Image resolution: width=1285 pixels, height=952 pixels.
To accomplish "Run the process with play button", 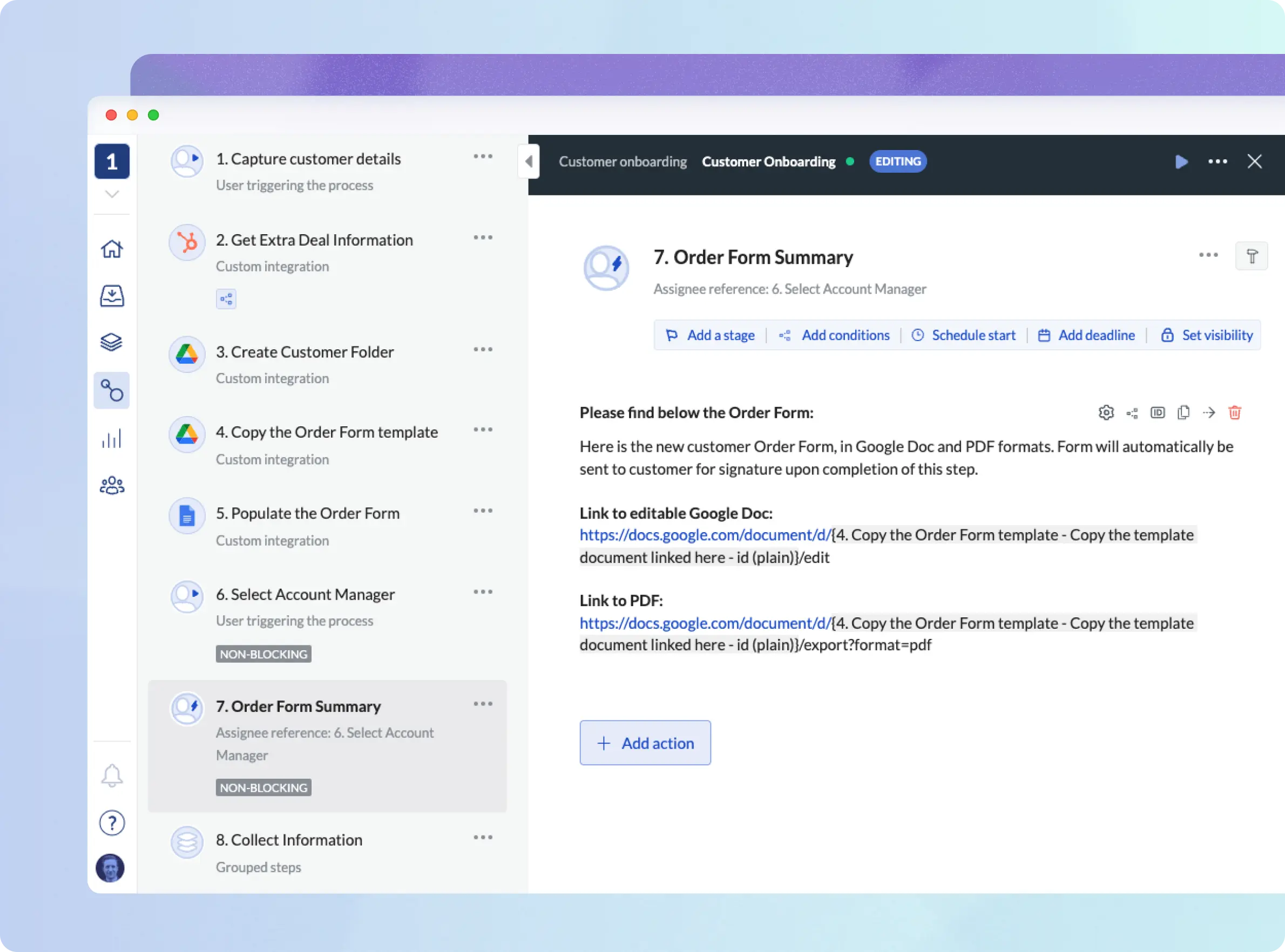I will (x=1181, y=161).
